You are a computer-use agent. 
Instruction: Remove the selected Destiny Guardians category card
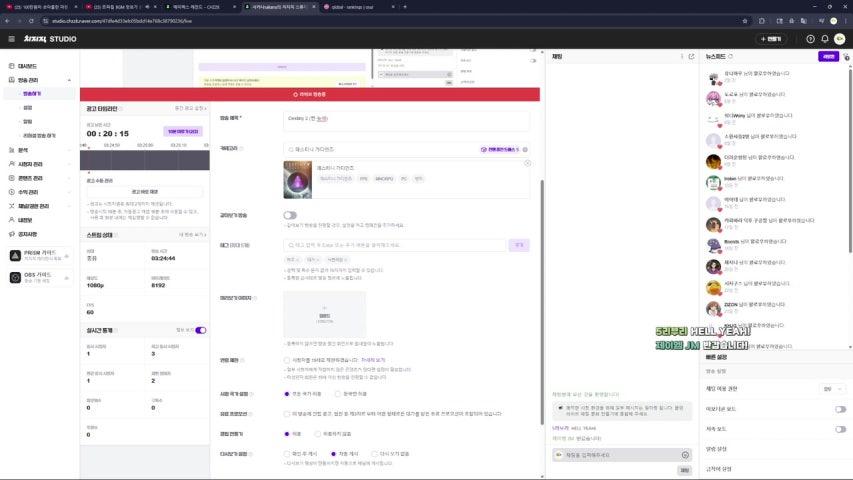527,163
